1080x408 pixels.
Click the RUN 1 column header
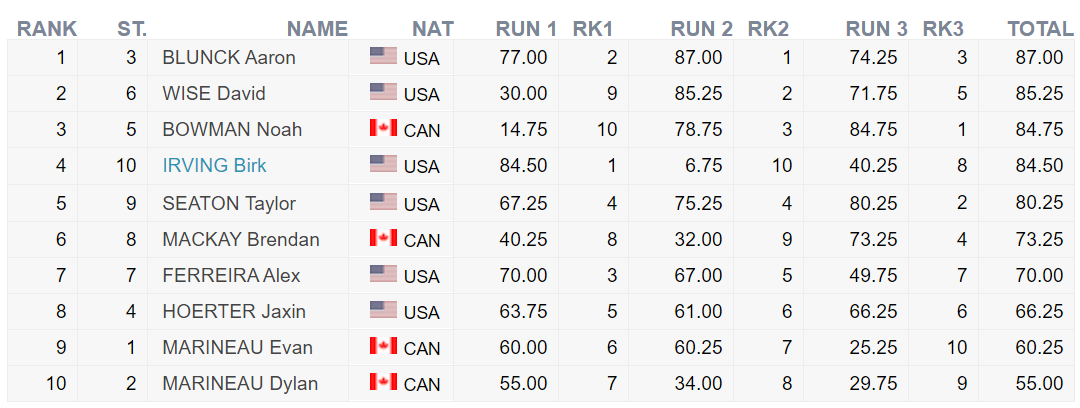526,29
